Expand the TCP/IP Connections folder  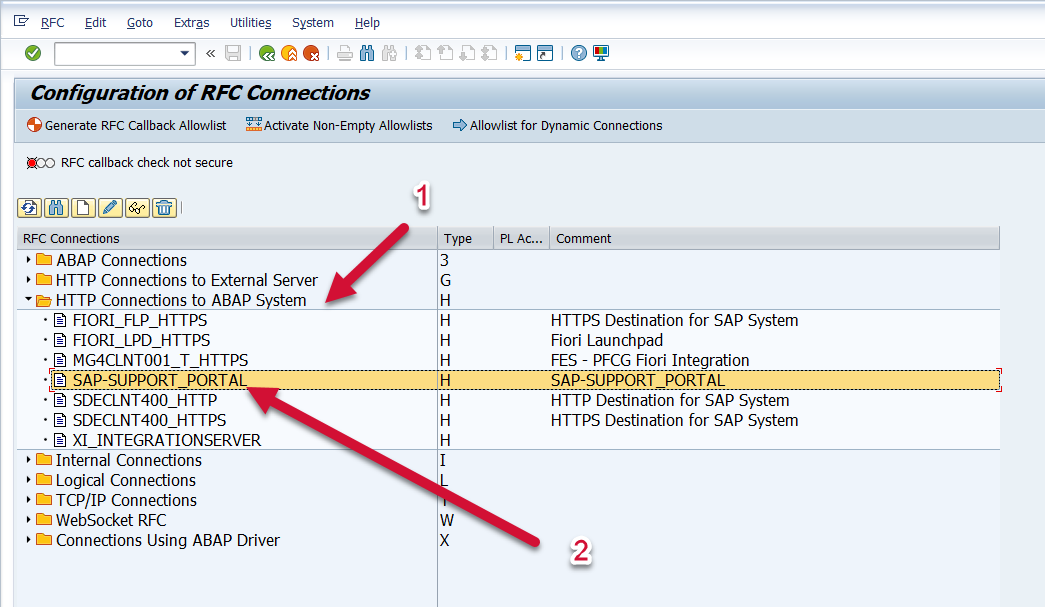coord(28,500)
